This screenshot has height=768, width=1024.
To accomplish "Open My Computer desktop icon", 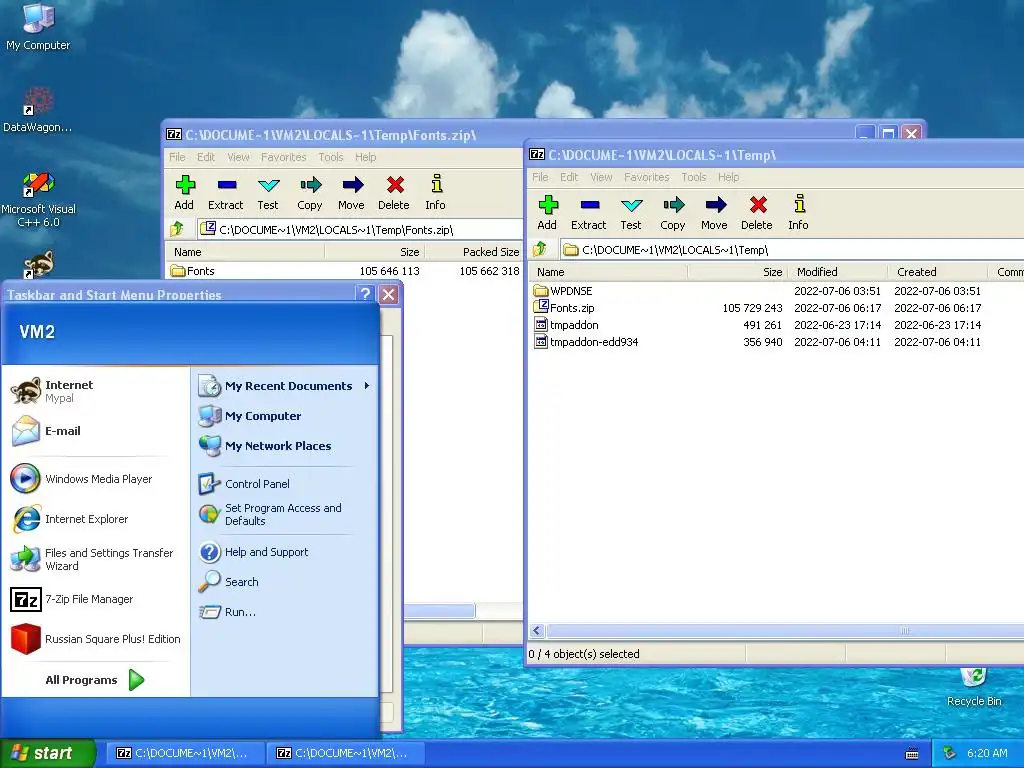I will (38, 26).
